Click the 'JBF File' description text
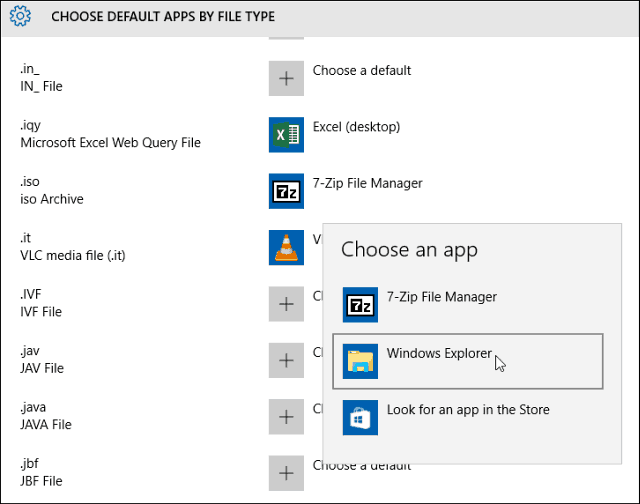Viewport: 640px width, 504px height. click(x=41, y=481)
